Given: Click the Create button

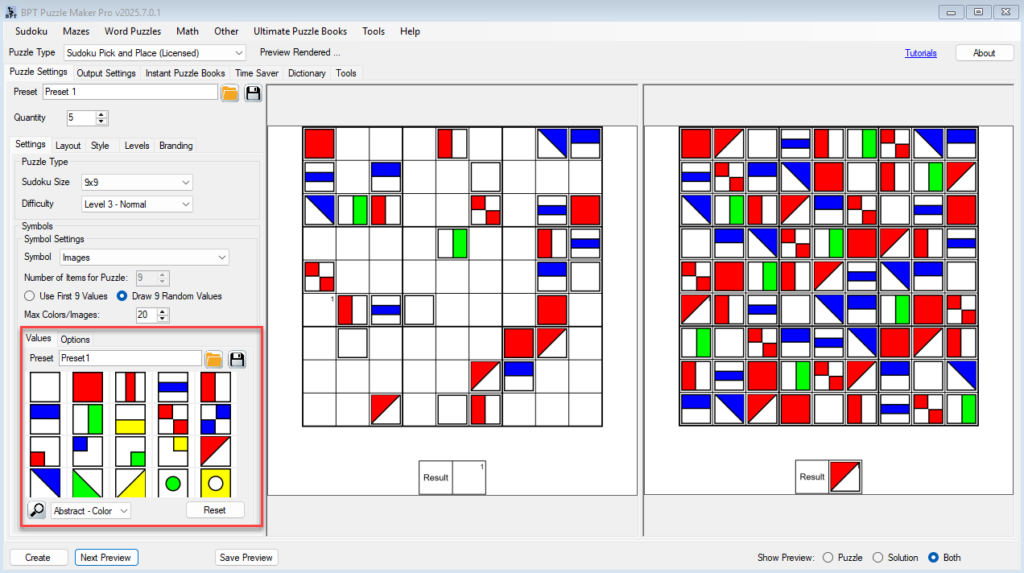Looking at the screenshot, I should click(x=38, y=557).
